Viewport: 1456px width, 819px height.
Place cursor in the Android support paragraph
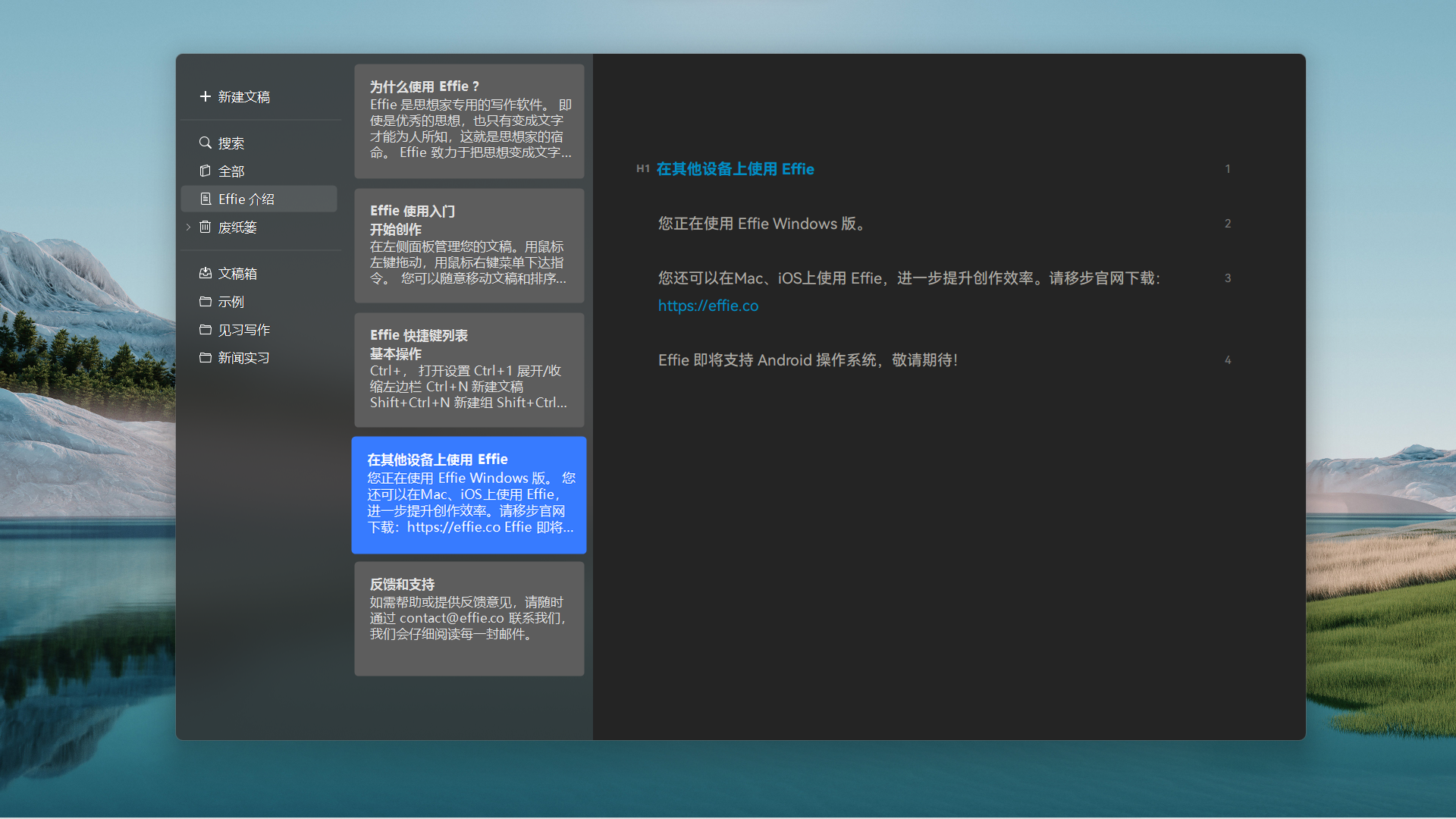(x=807, y=360)
